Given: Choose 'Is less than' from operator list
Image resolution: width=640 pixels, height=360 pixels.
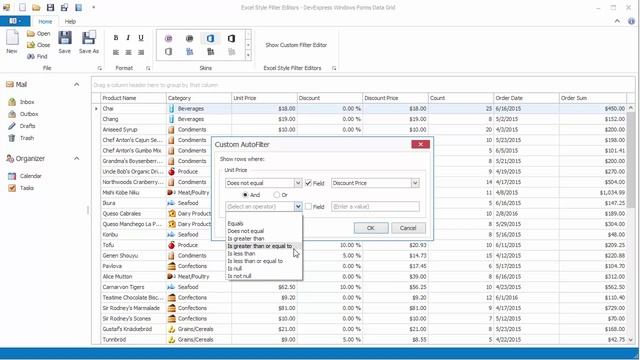Looking at the screenshot, I should click(x=241, y=253).
